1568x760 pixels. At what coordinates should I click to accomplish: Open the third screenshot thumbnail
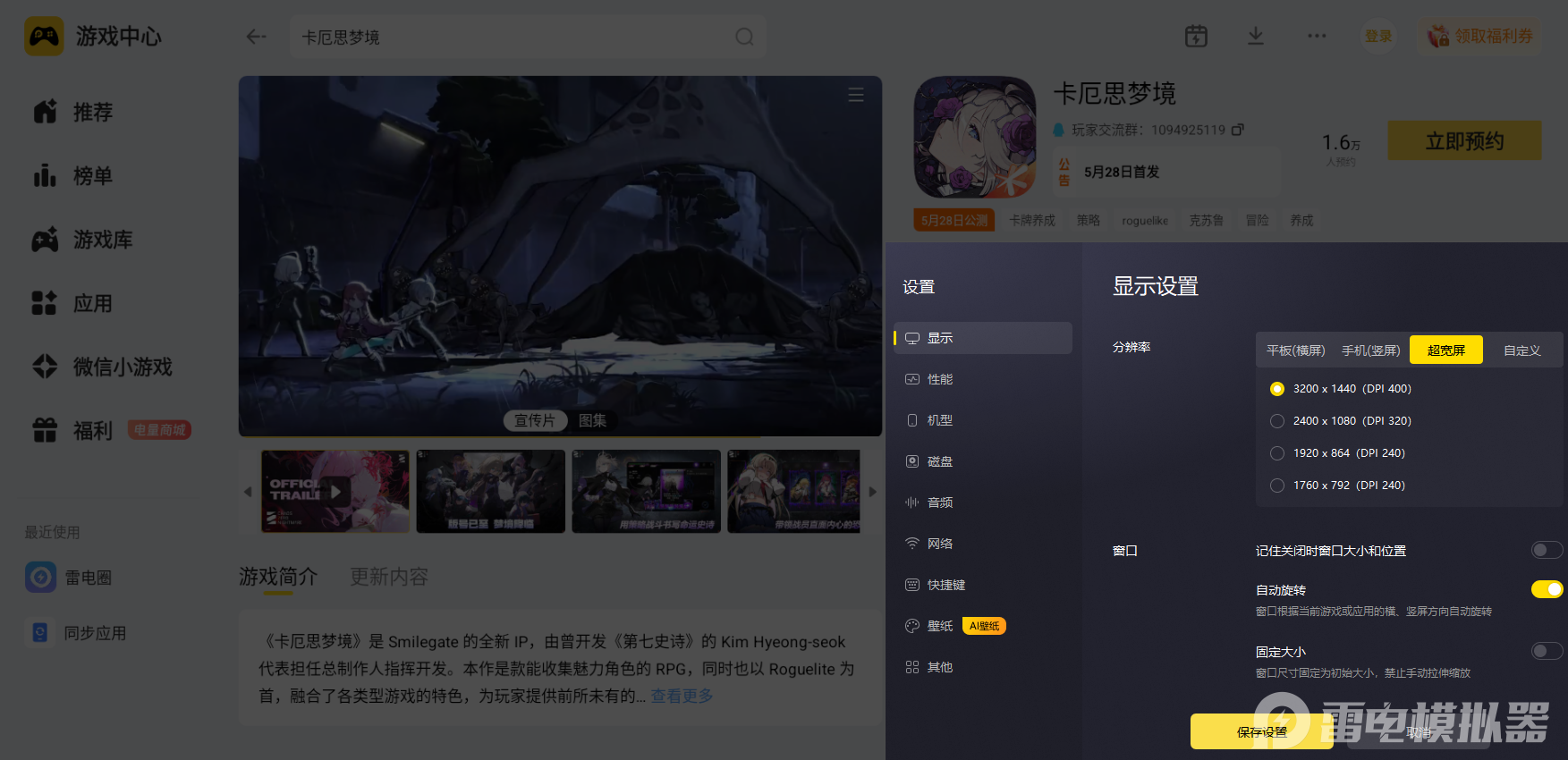point(647,492)
